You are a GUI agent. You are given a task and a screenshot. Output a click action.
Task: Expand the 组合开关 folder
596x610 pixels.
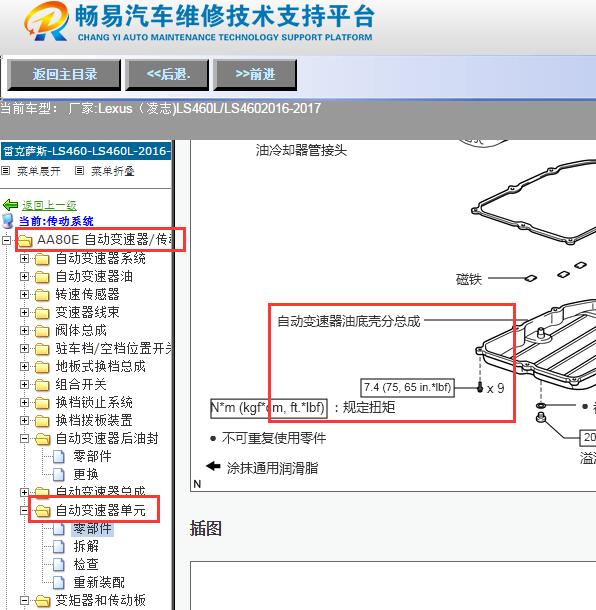[x=24, y=384]
